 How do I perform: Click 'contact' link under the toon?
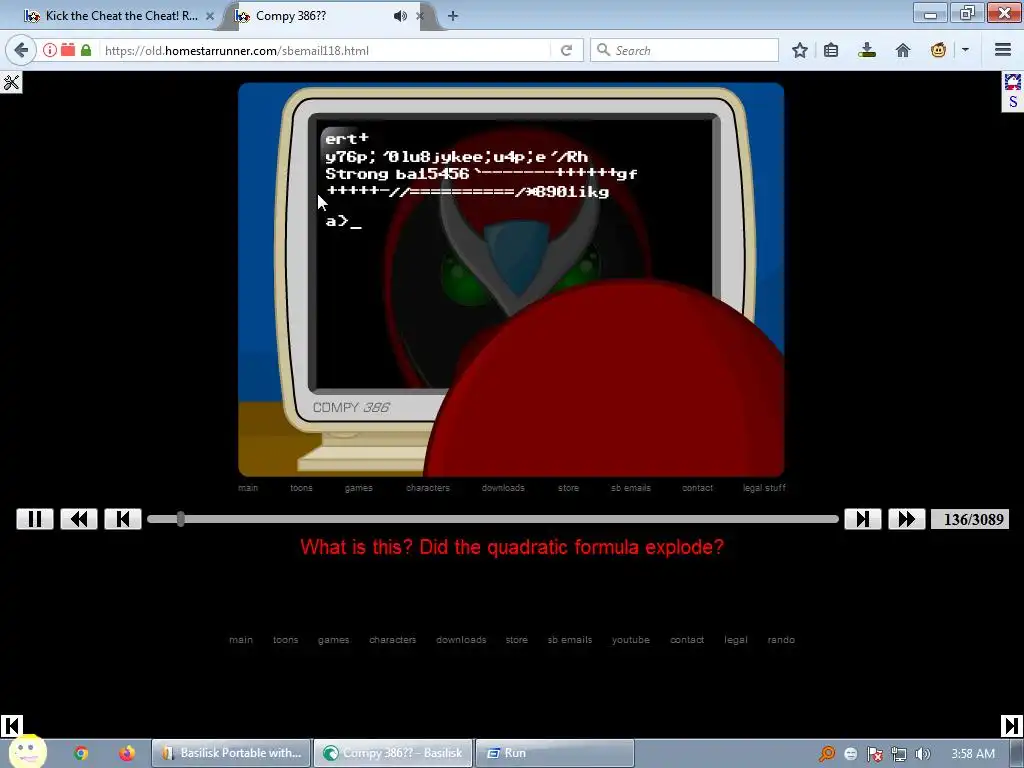click(697, 488)
